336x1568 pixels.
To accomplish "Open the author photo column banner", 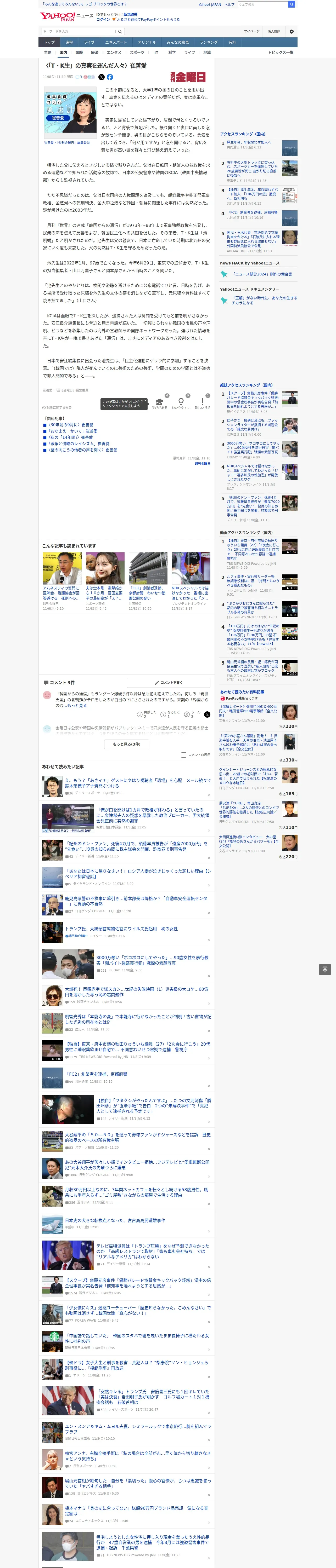I will 70,113.
